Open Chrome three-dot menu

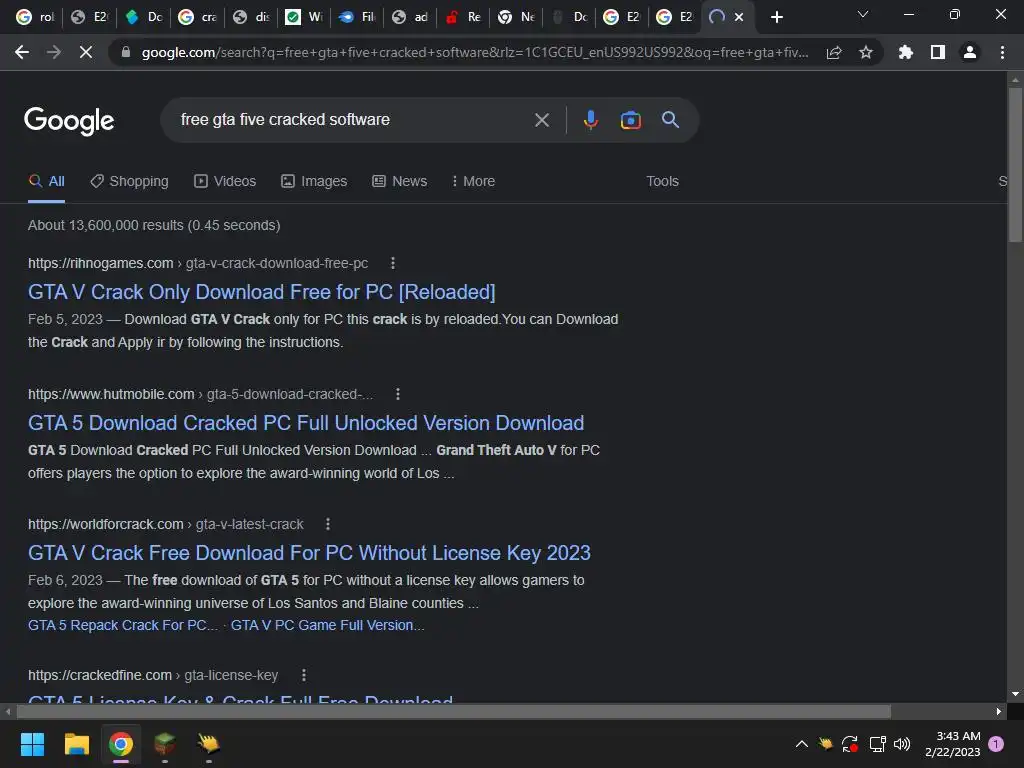pyautogui.click(x=1002, y=52)
